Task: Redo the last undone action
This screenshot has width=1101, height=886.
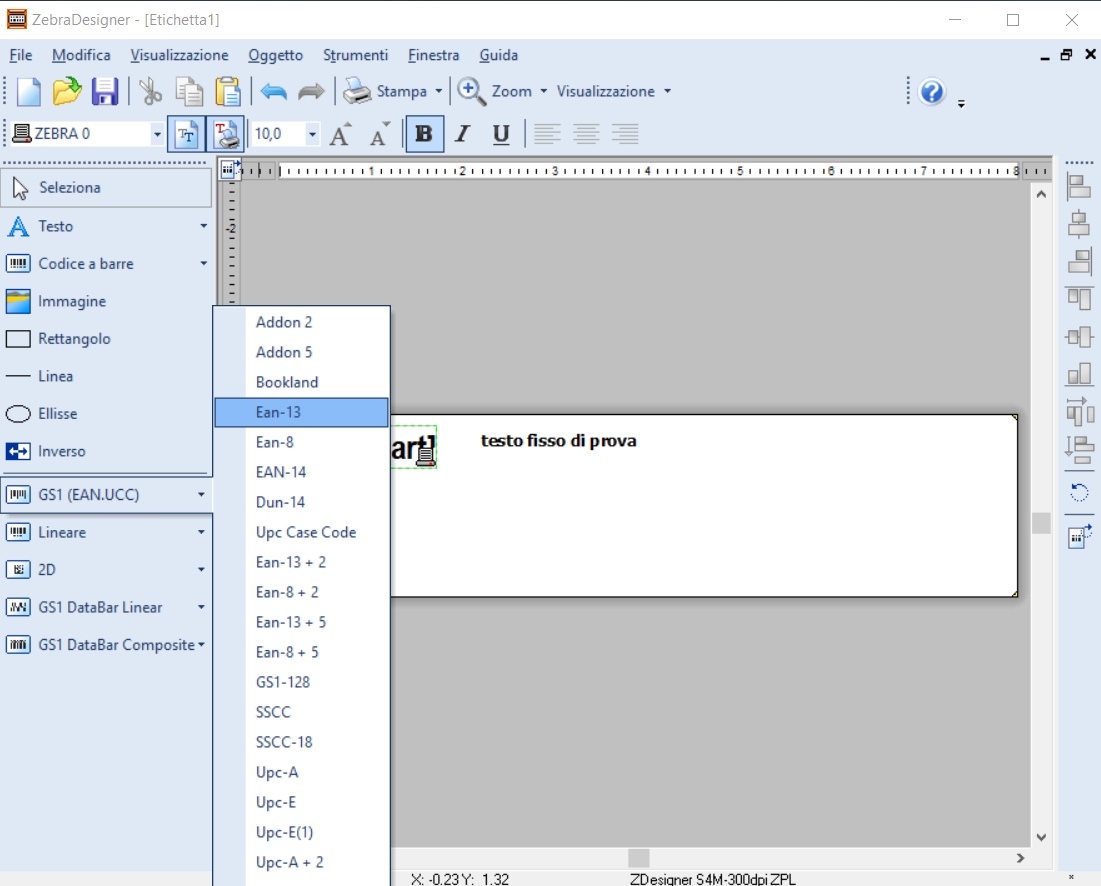Action: coord(311,92)
